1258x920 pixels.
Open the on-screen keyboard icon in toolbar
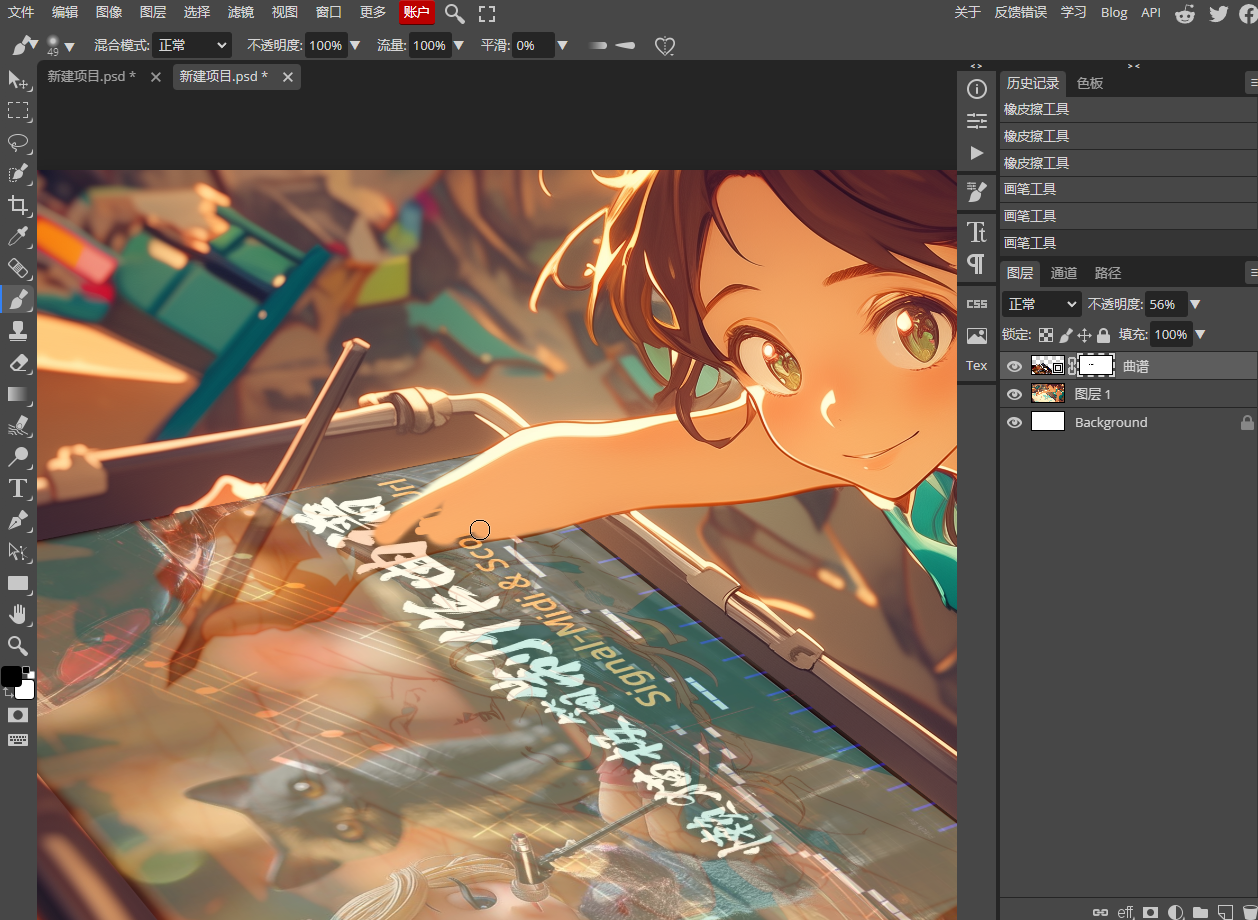click(x=18, y=740)
